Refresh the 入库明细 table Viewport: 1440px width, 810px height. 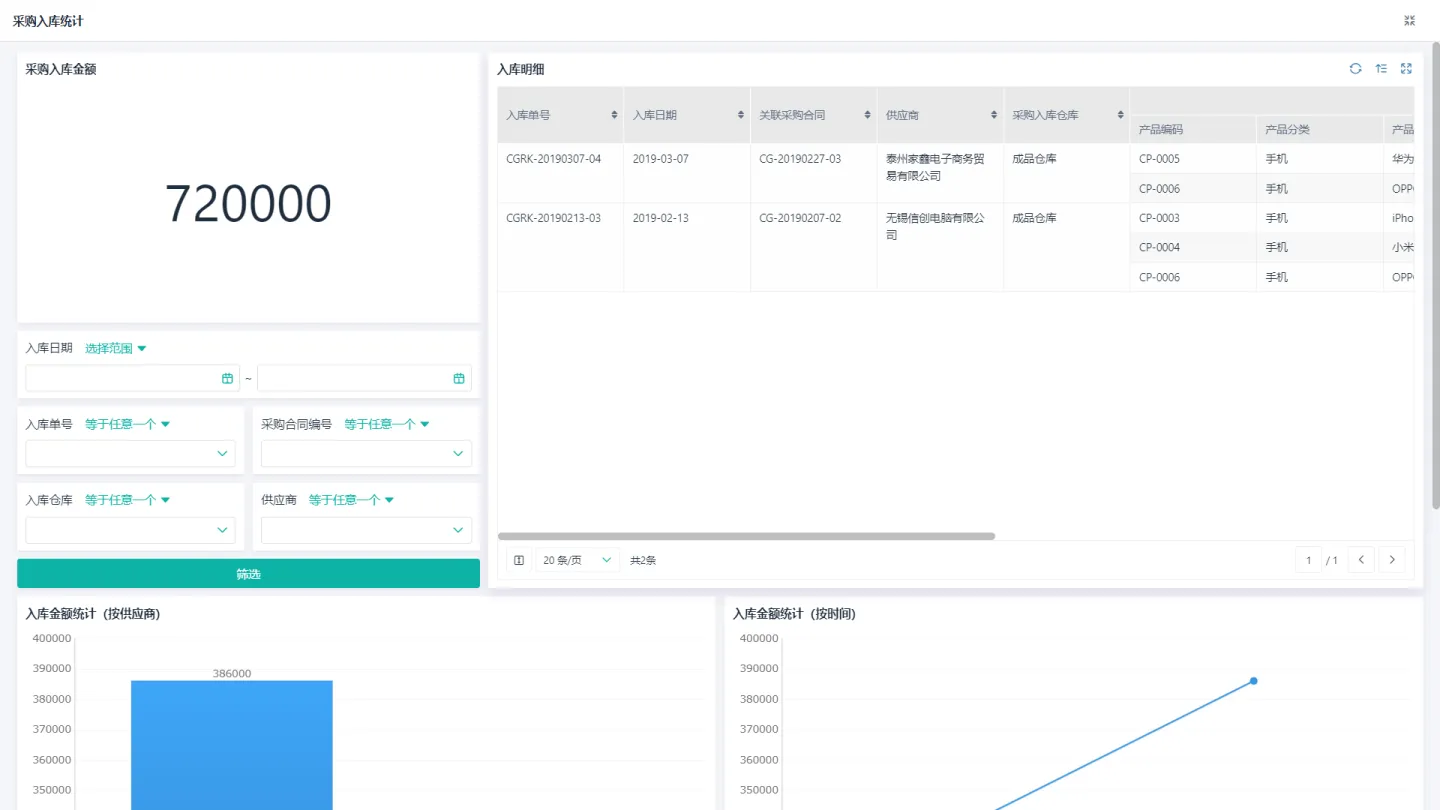click(x=1355, y=69)
